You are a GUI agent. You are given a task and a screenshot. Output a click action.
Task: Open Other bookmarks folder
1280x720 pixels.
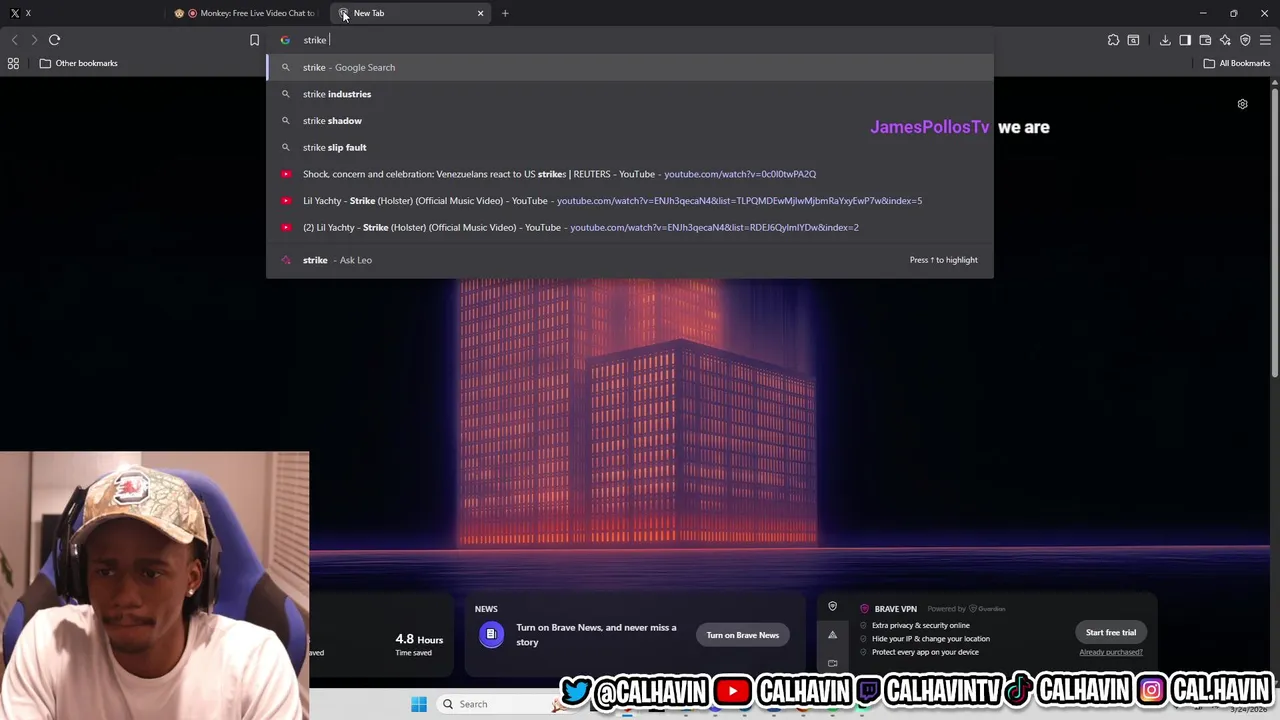[x=78, y=63]
